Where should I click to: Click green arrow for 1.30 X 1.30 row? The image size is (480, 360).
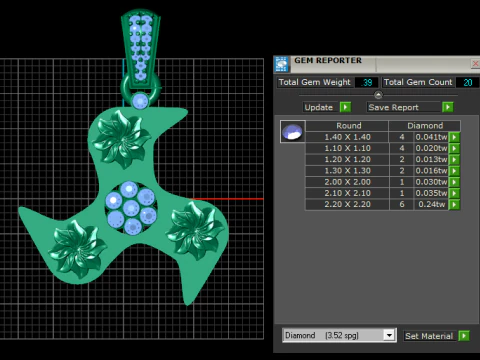454,171
